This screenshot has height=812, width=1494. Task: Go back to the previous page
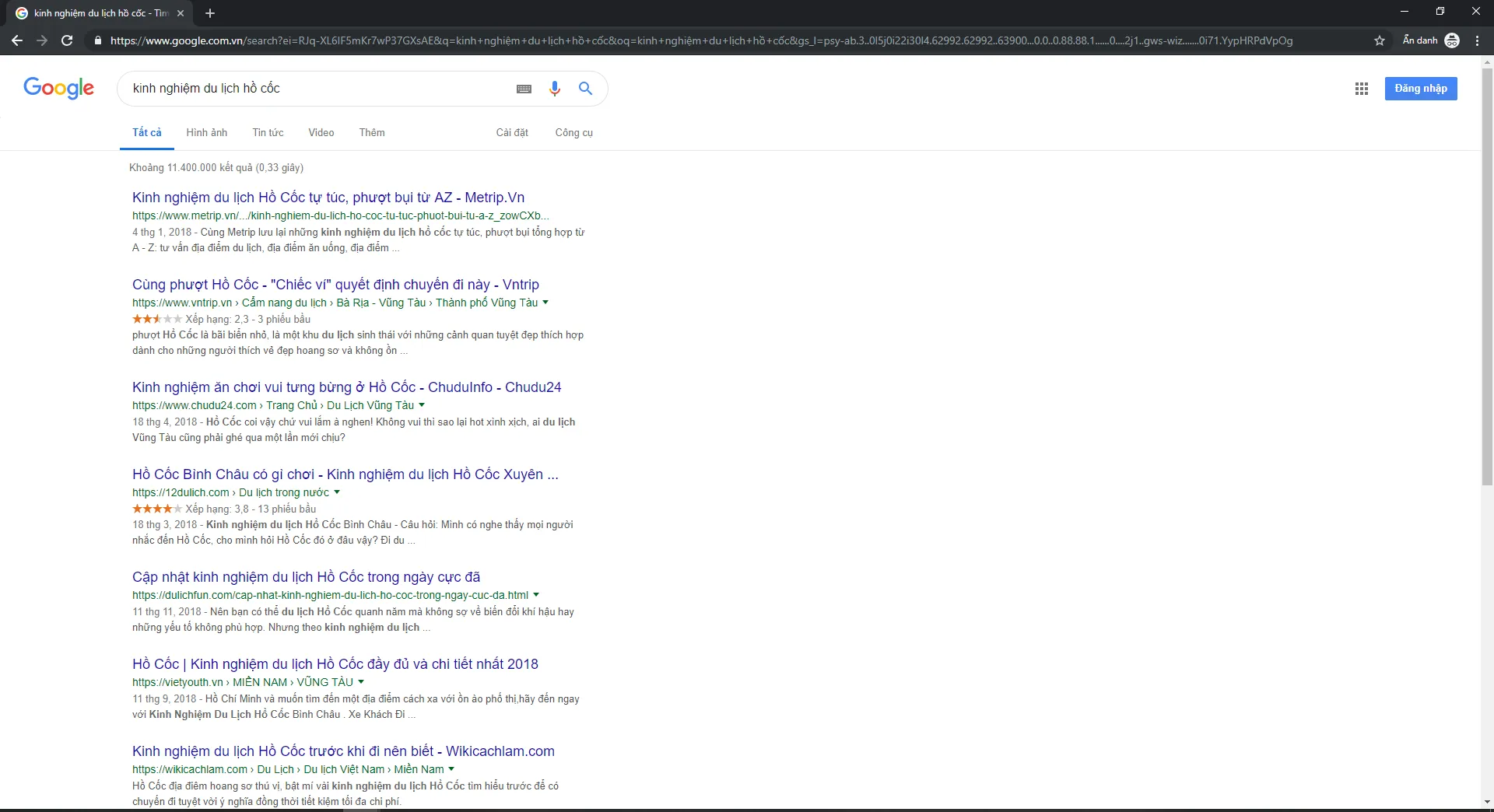click(17, 40)
